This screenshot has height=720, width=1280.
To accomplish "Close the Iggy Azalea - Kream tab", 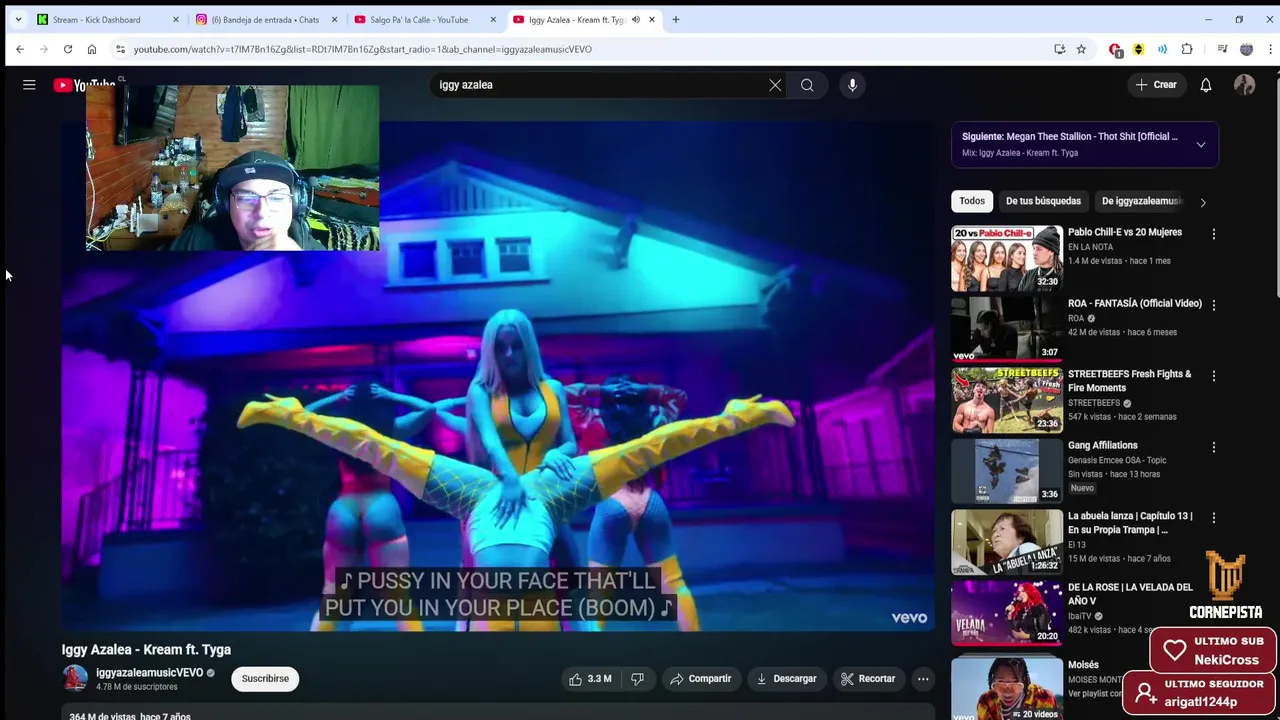I will 652,20.
